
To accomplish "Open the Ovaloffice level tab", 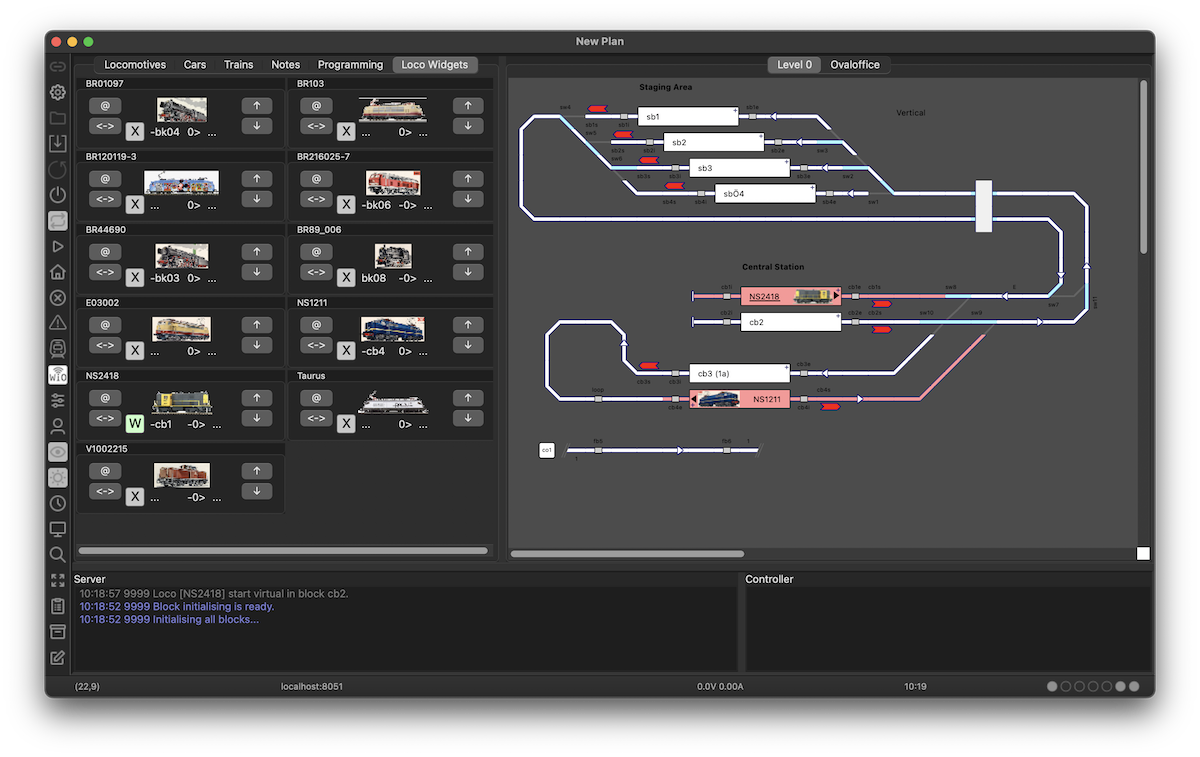I will (855, 65).
